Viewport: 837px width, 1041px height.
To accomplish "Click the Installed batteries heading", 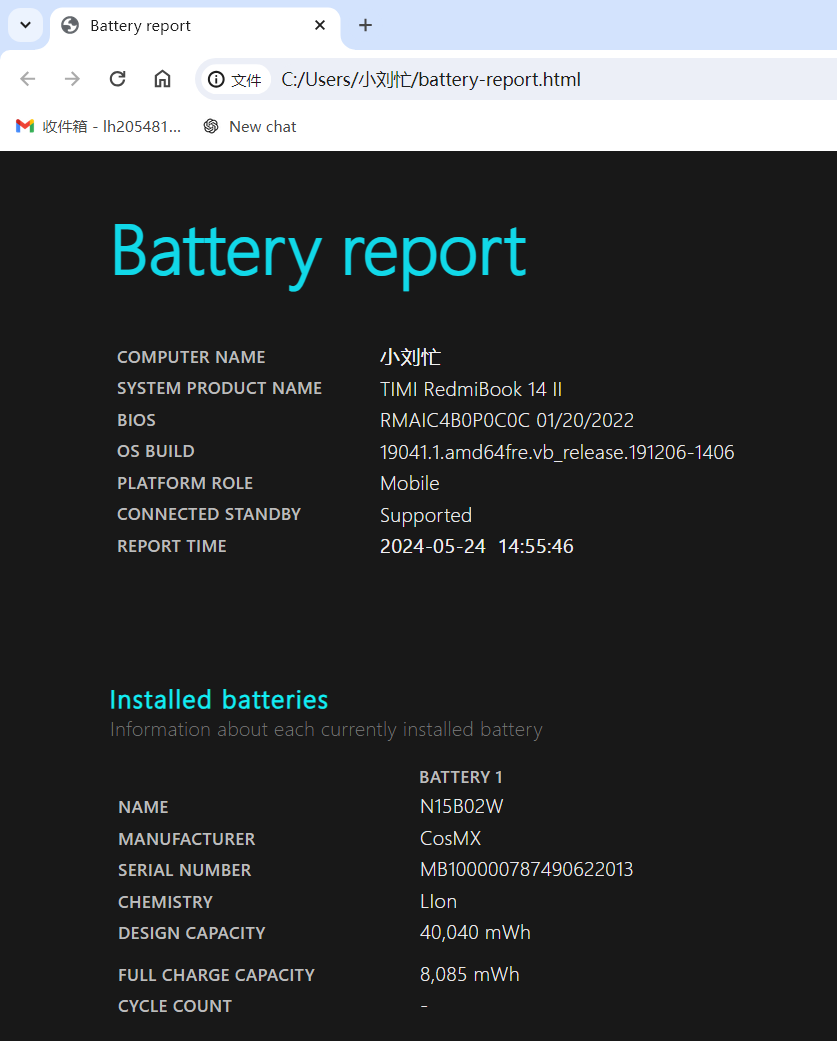I will click(219, 700).
